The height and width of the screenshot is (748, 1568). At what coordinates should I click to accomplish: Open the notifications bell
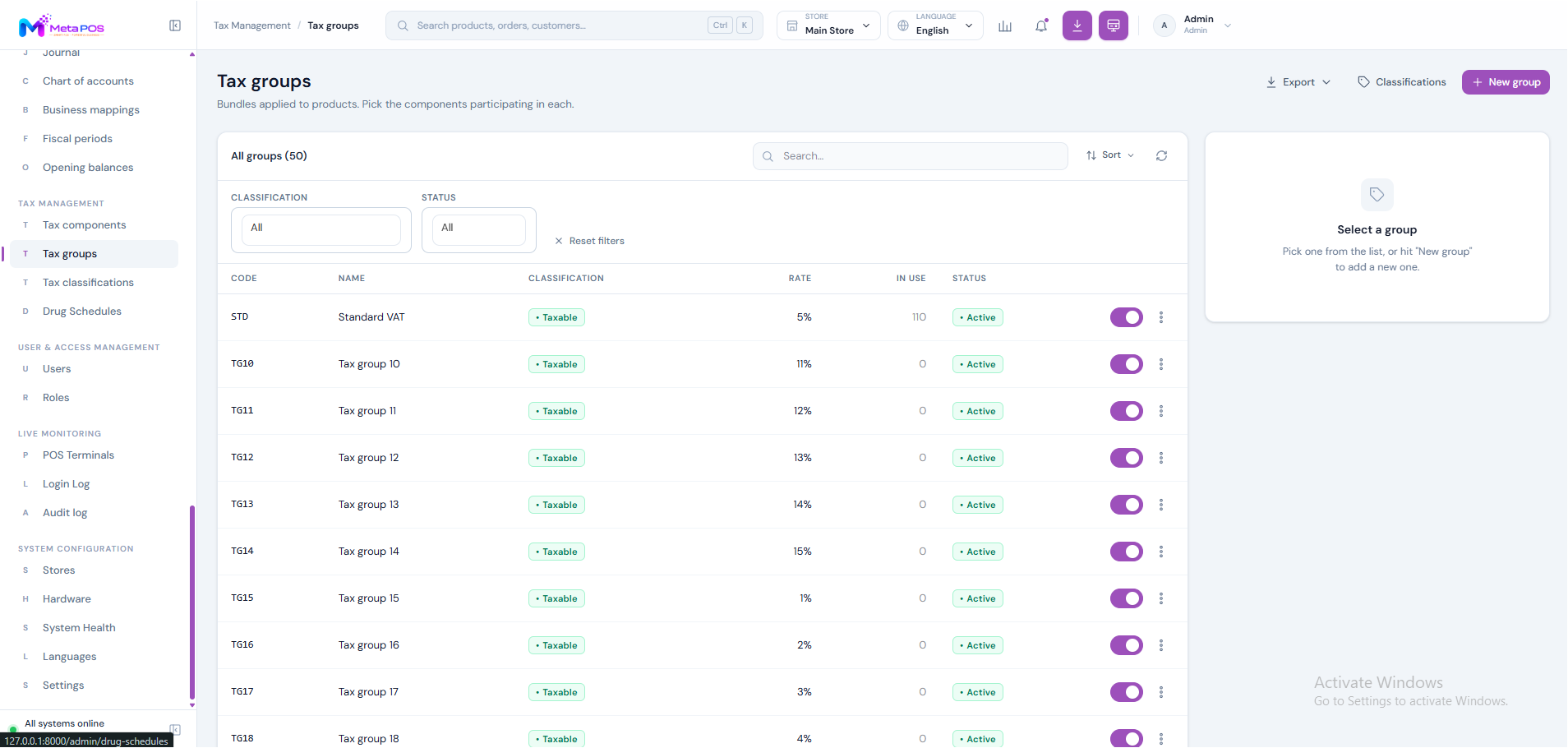pyautogui.click(x=1041, y=25)
